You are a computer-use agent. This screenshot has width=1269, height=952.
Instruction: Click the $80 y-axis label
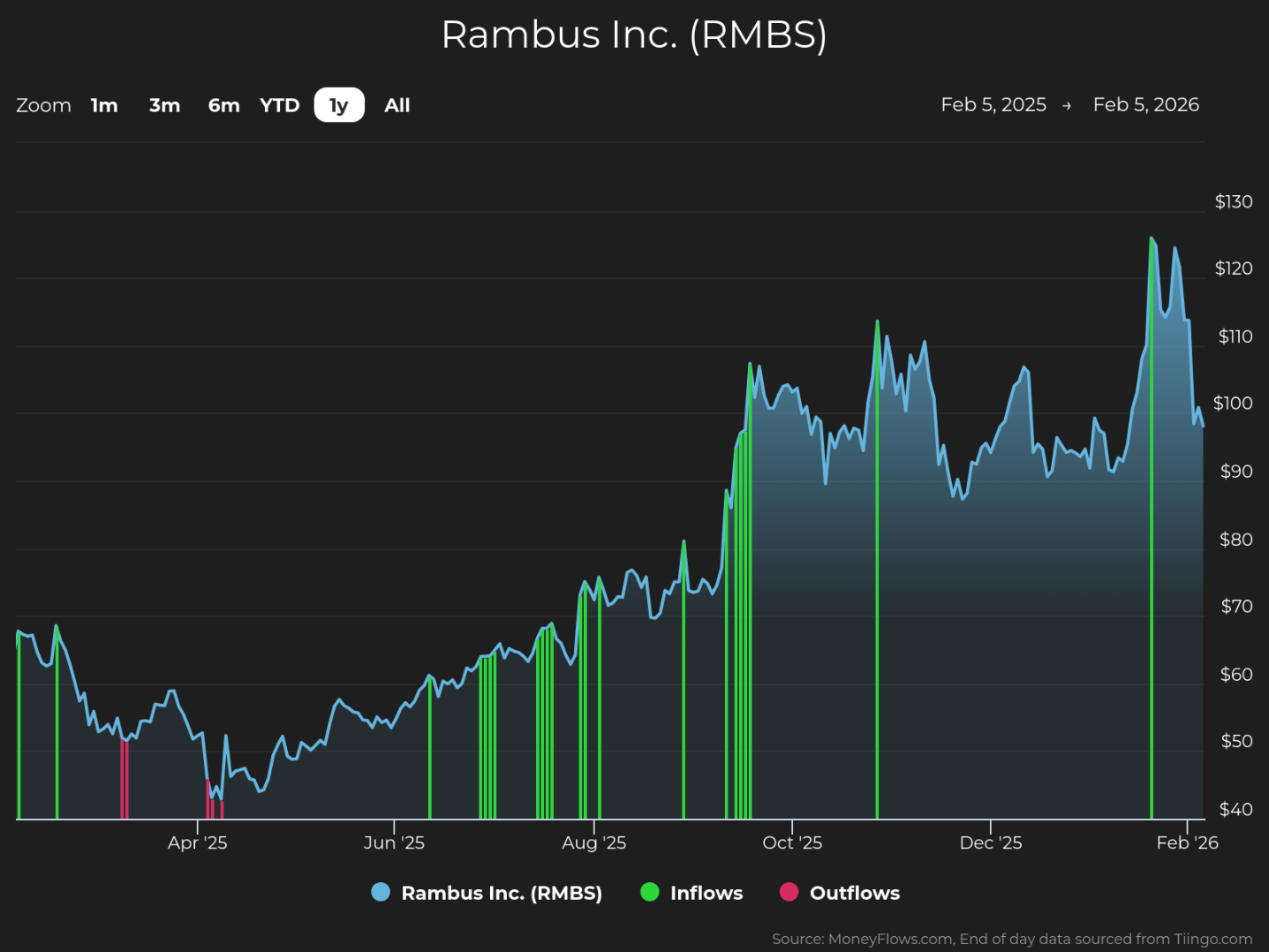click(x=1236, y=540)
